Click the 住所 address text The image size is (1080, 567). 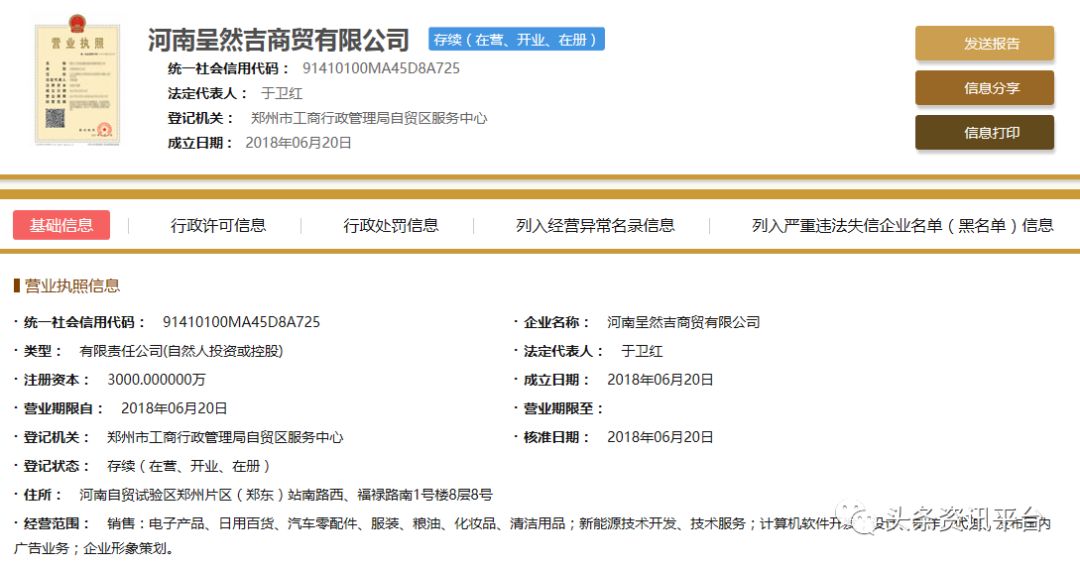pos(286,495)
